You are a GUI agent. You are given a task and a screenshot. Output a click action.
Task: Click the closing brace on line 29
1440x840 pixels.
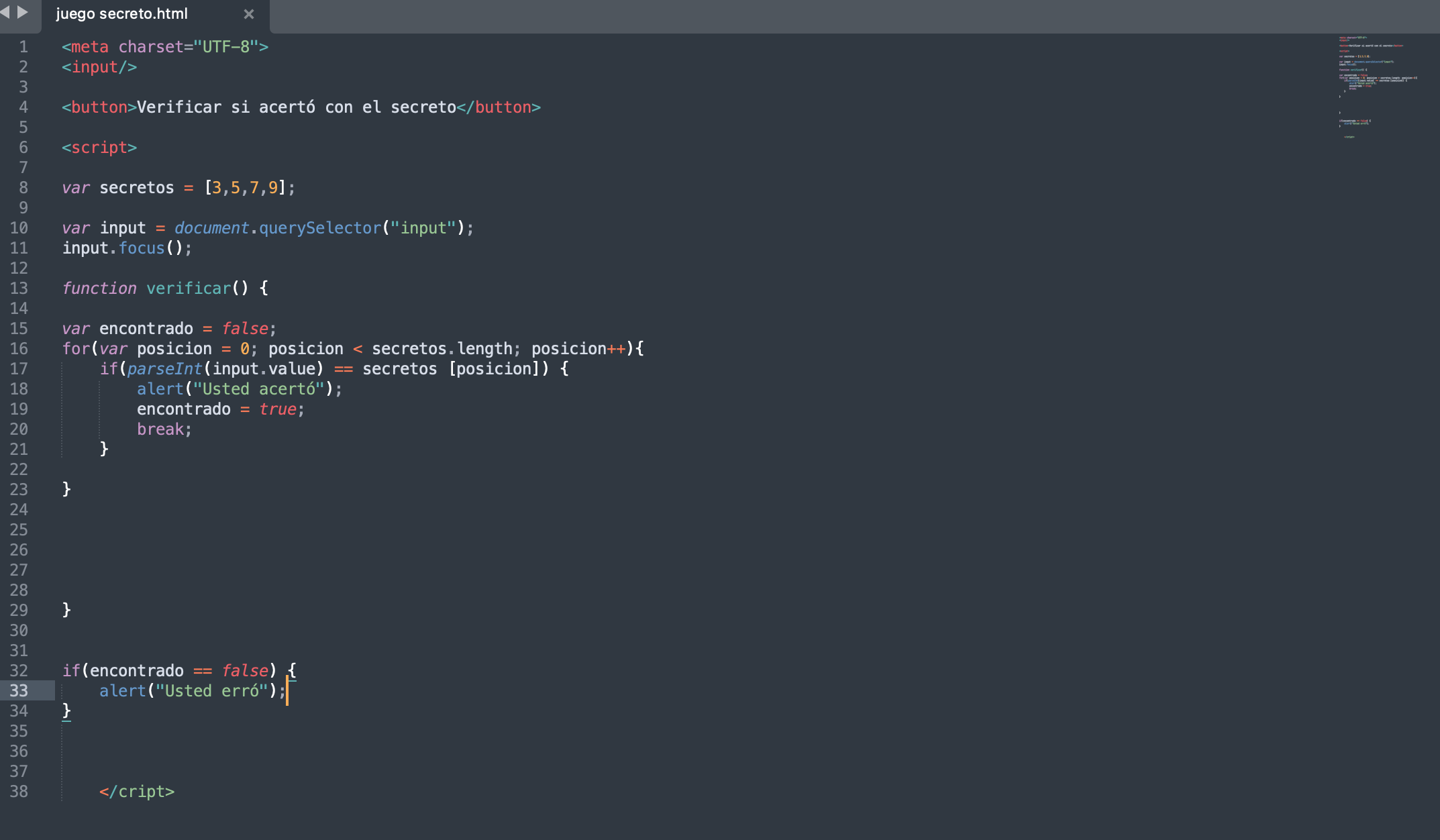[x=66, y=609]
